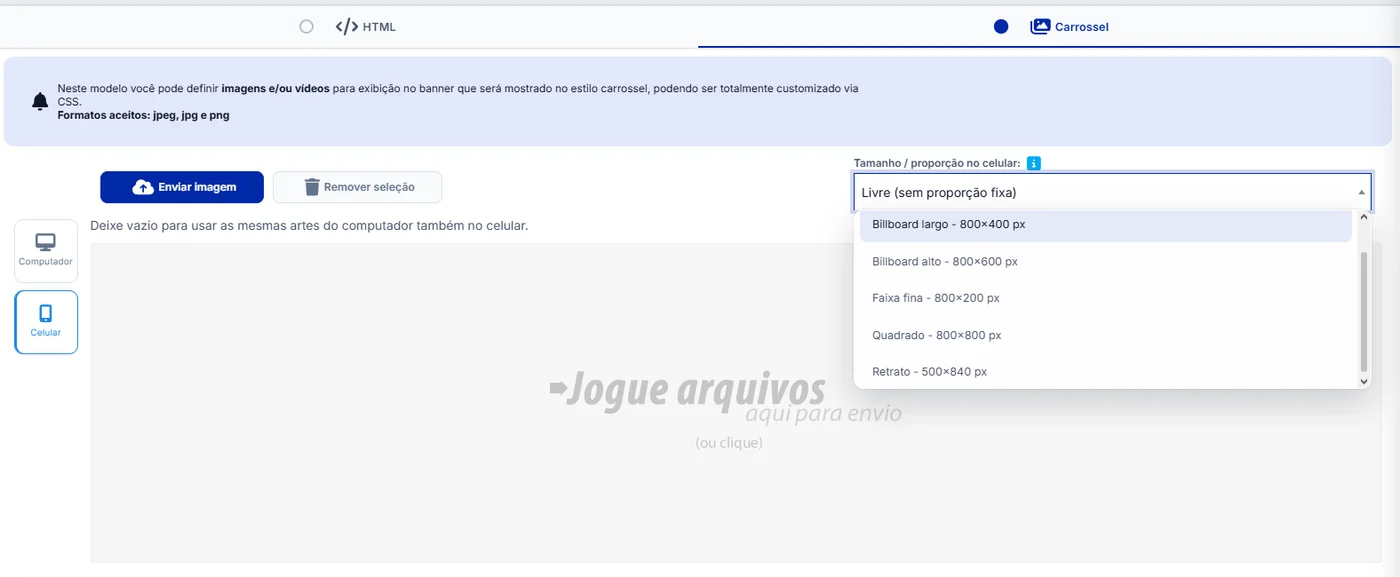The width and height of the screenshot is (1400, 577).
Task: Click the dropdown scrollbar up arrow
Action: [1363, 217]
